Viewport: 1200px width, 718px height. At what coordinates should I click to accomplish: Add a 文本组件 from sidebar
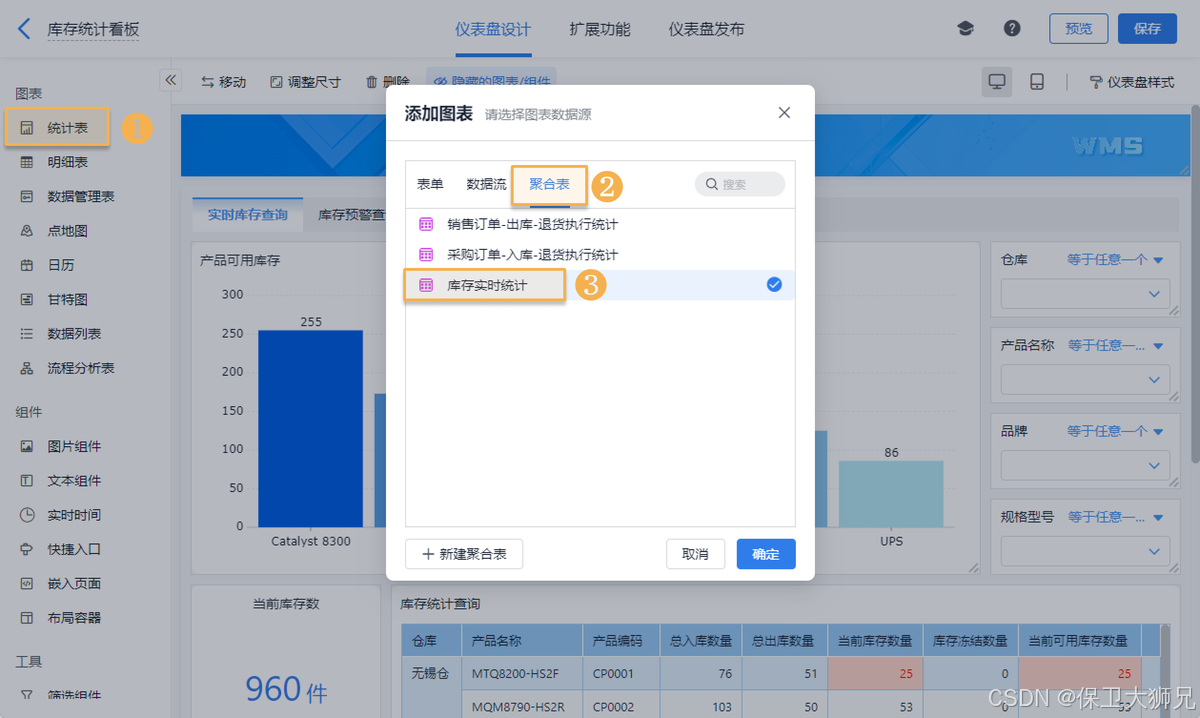pyautogui.click(x=62, y=480)
